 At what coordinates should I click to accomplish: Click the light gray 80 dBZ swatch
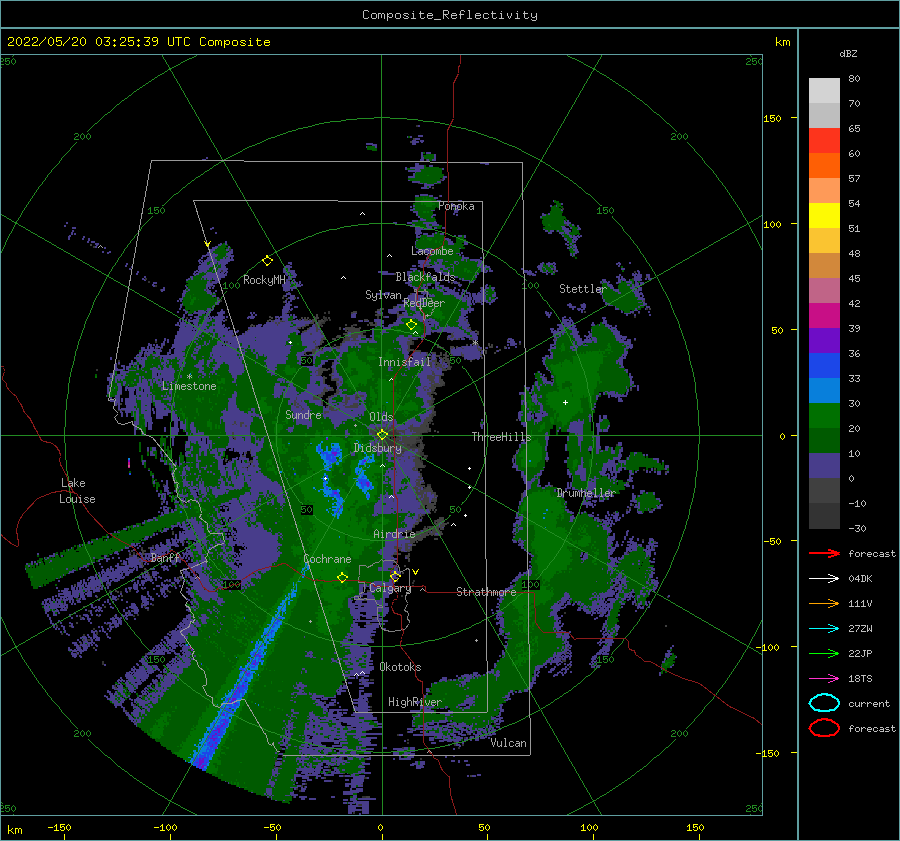(824, 91)
